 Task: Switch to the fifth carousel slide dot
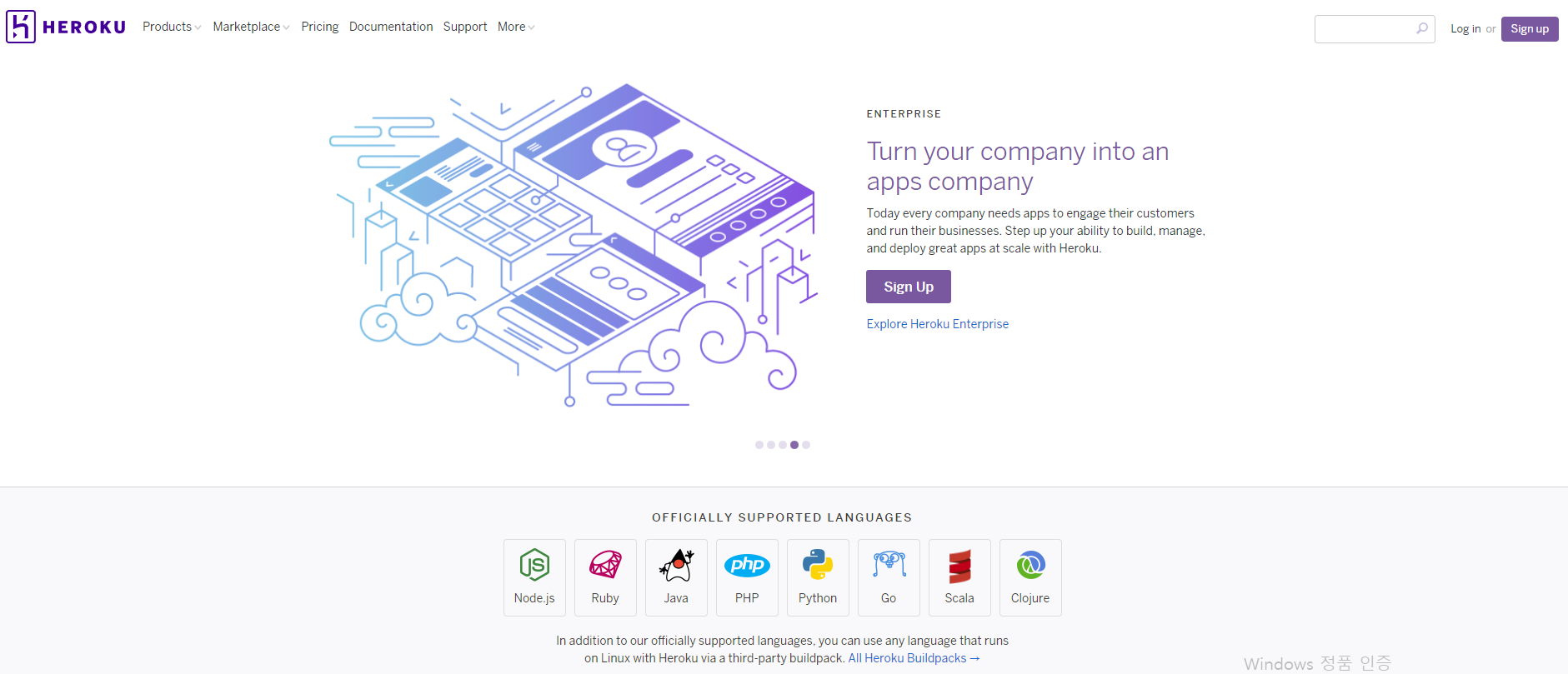point(806,445)
